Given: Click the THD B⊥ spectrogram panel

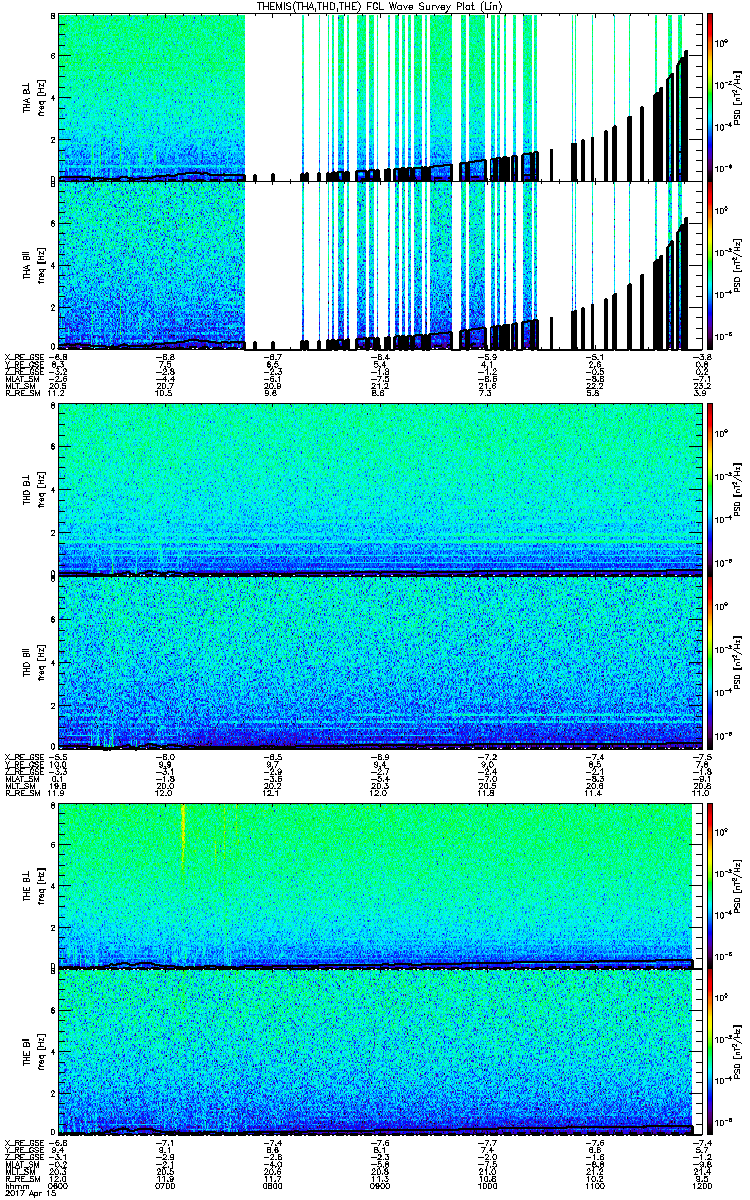Looking at the screenshot, I should coord(378,489).
